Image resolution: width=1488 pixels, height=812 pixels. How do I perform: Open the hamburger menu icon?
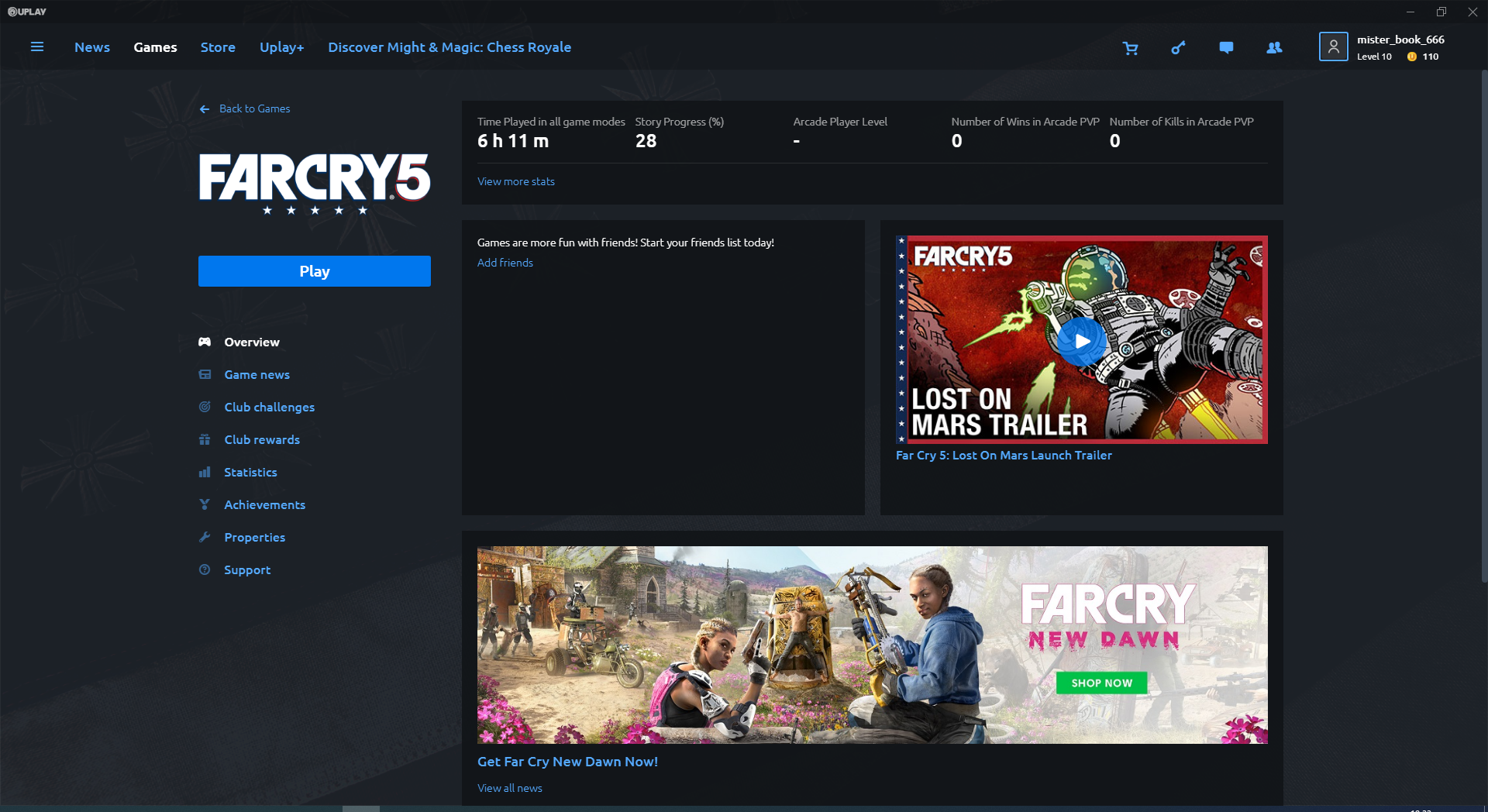click(x=36, y=47)
